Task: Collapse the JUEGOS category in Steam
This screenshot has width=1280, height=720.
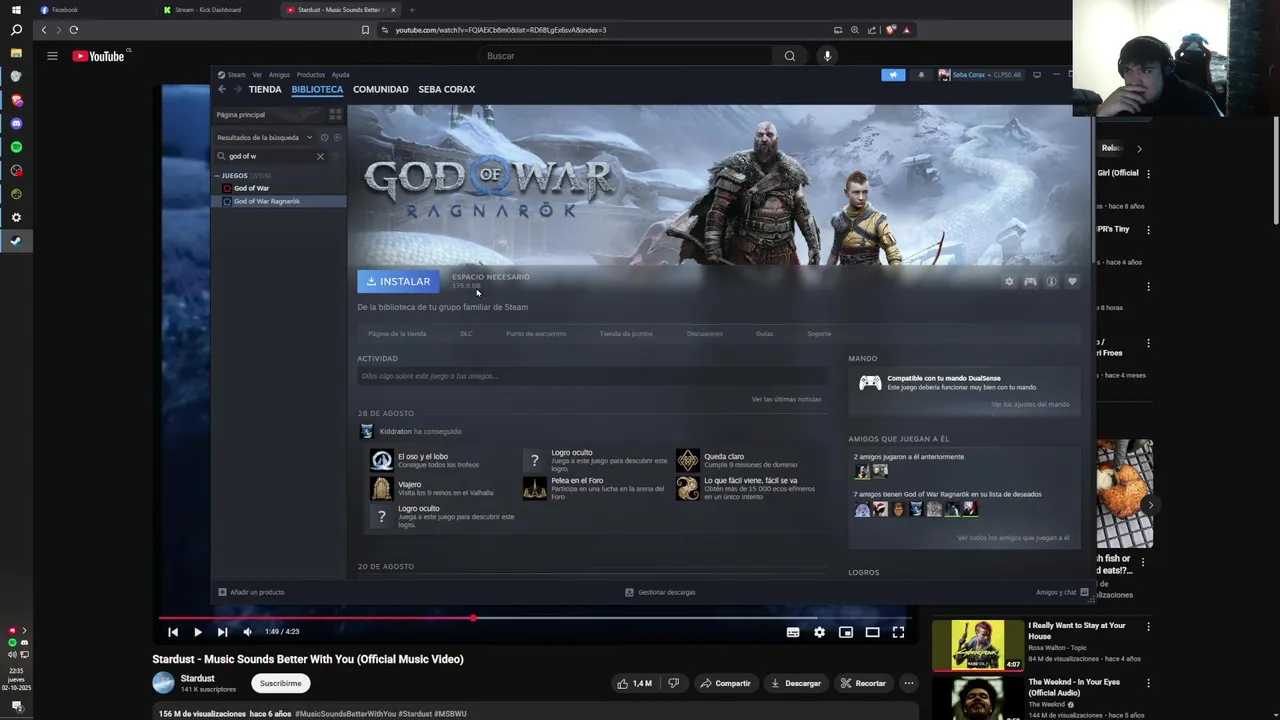Action: point(217,176)
